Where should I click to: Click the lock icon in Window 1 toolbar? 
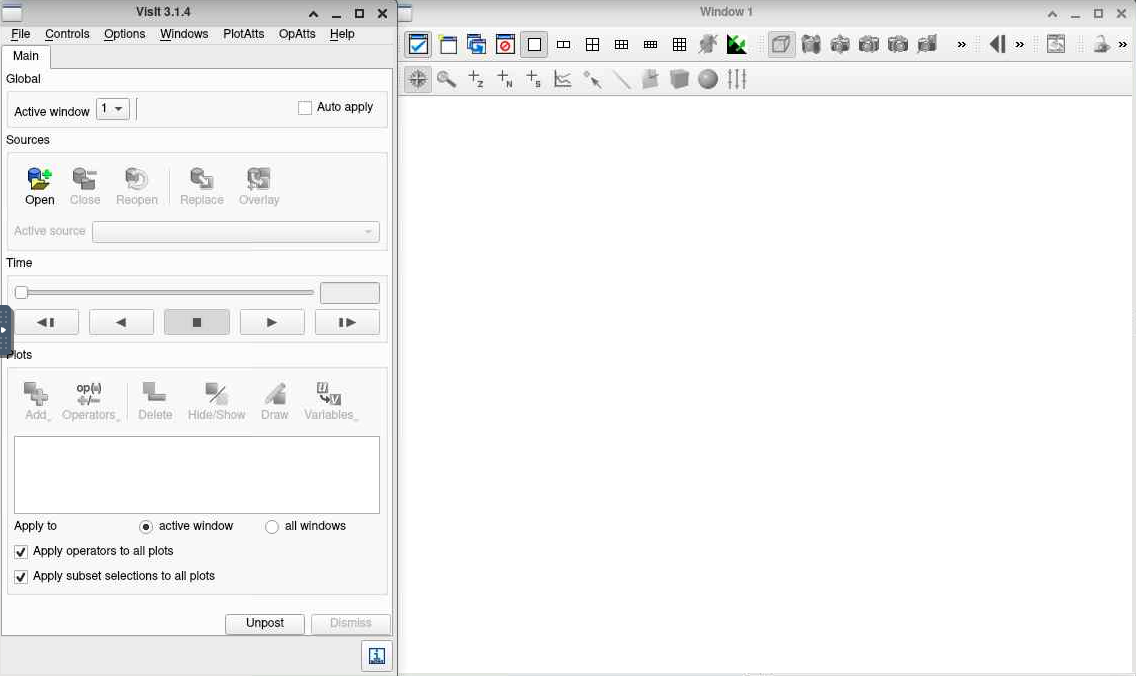click(1101, 45)
